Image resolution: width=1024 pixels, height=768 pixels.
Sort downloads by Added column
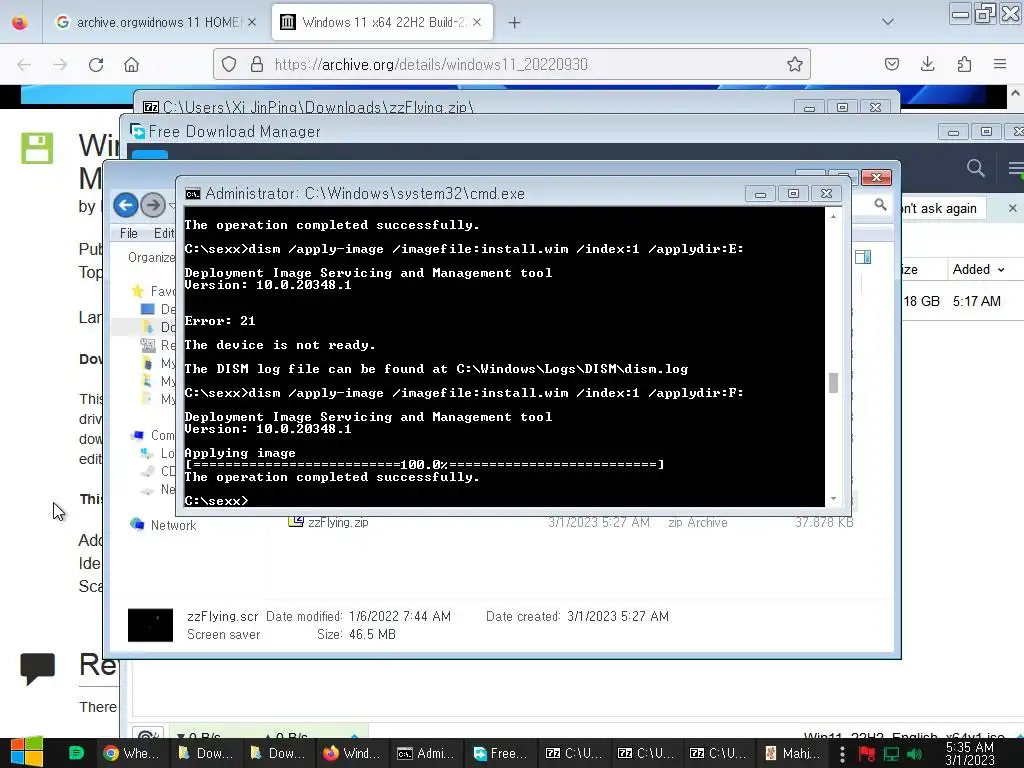[x=978, y=269]
